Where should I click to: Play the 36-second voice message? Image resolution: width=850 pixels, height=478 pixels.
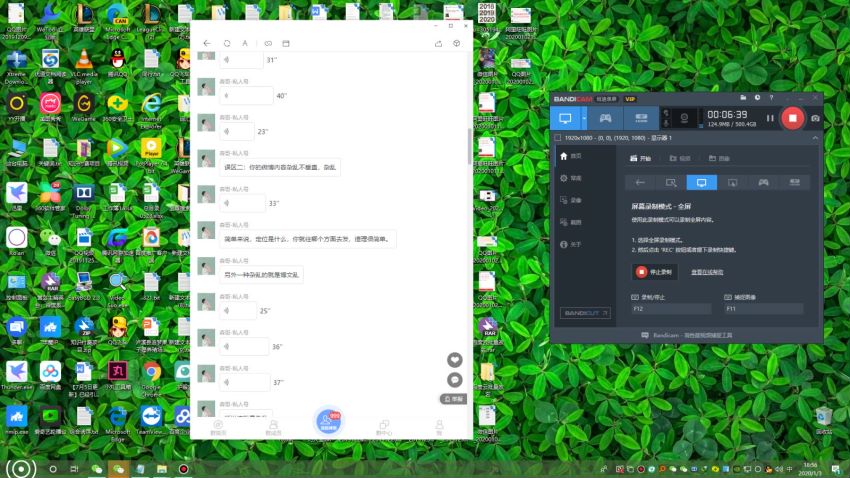(x=244, y=346)
